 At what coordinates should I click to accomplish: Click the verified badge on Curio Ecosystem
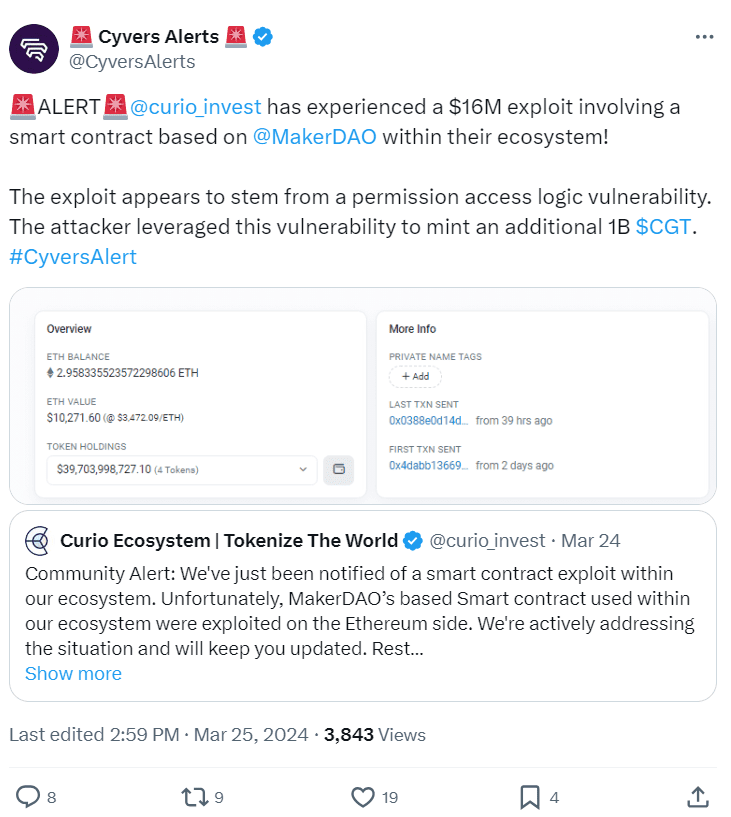coord(412,540)
